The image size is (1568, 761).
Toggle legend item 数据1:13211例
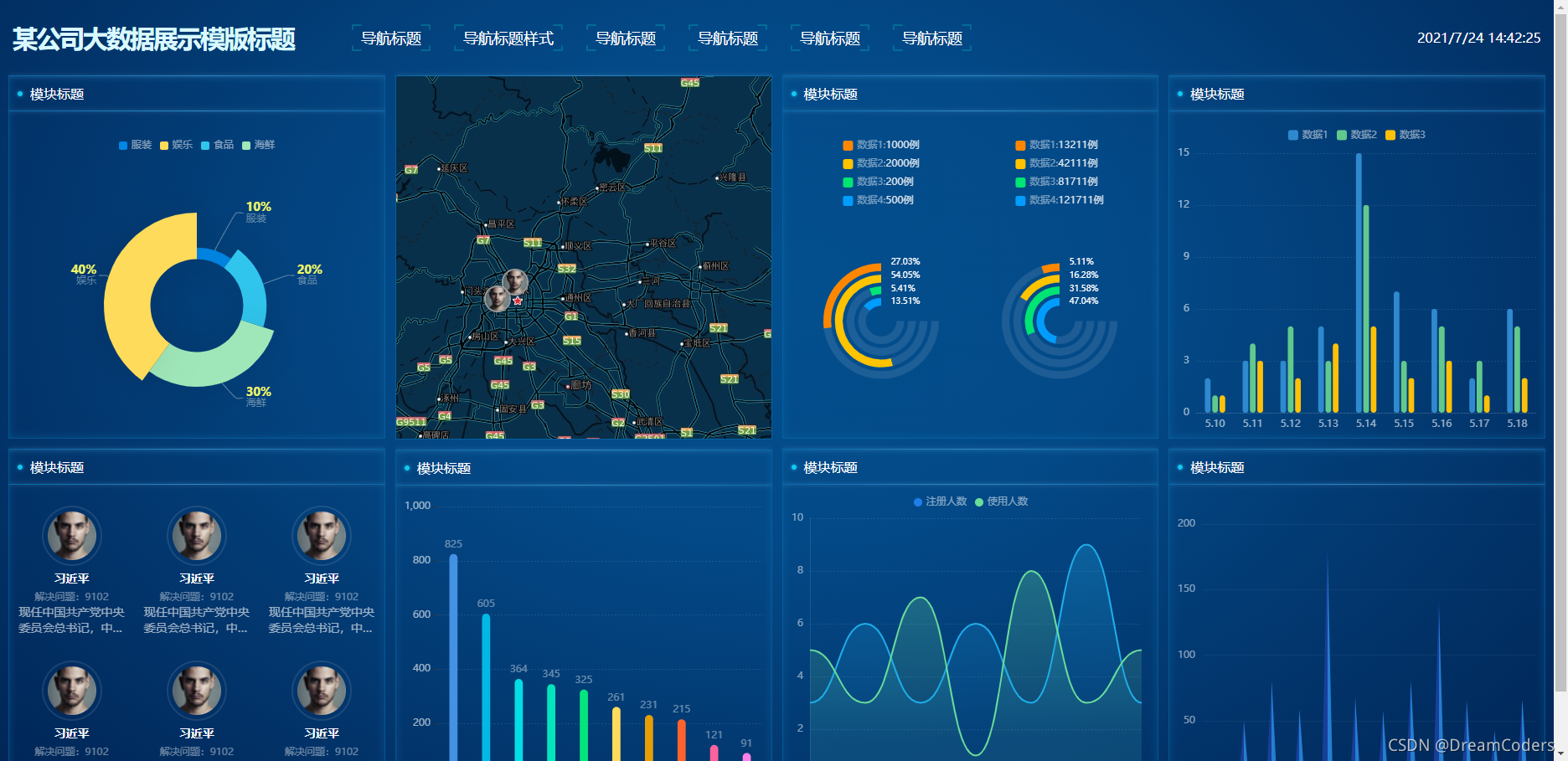point(1057,145)
